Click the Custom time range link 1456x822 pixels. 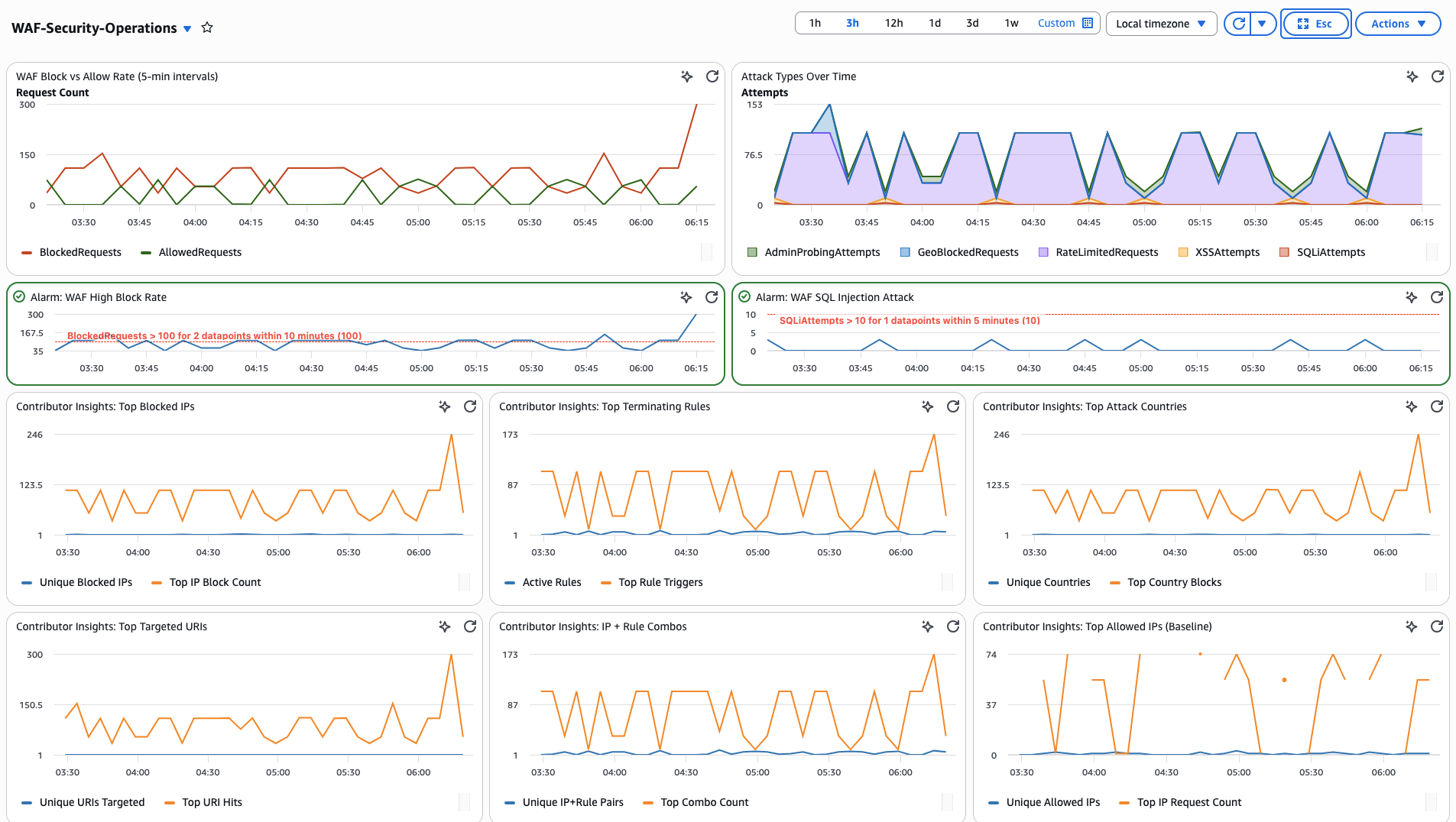(x=1056, y=23)
